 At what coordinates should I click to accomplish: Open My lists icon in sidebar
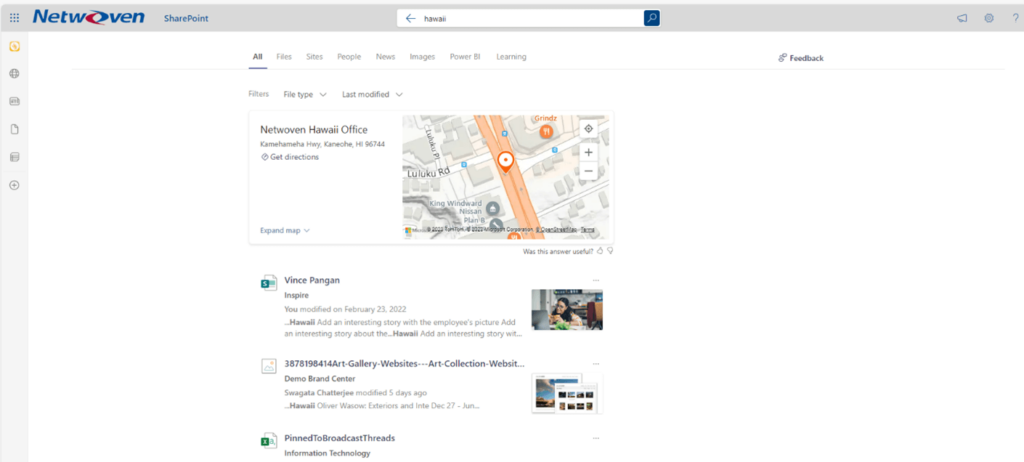click(x=14, y=157)
